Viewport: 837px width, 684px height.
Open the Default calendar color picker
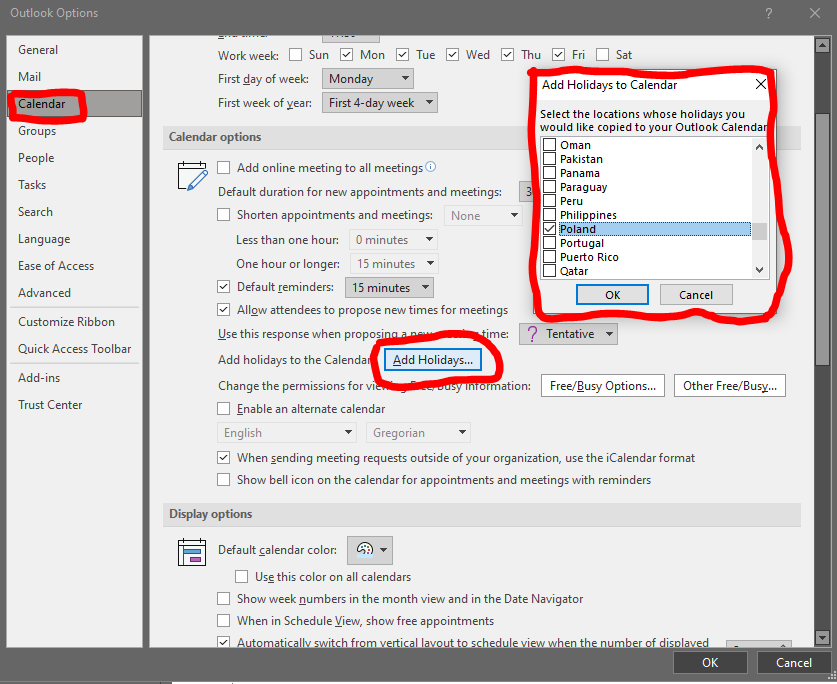click(x=370, y=550)
